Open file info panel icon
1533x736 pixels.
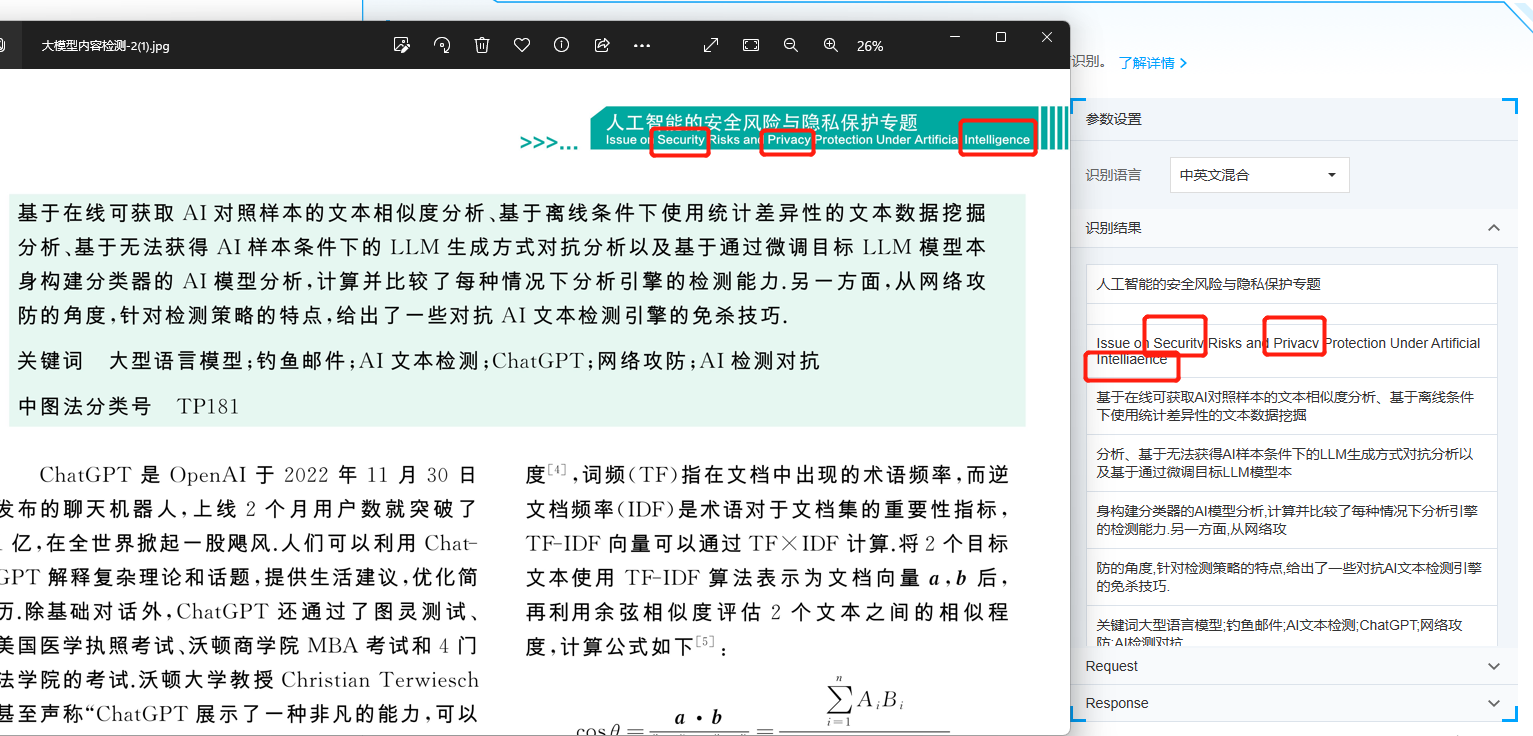click(562, 45)
